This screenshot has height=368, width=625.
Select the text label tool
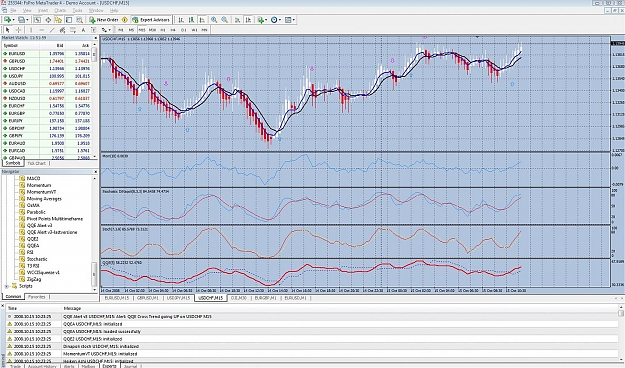click(83, 30)
